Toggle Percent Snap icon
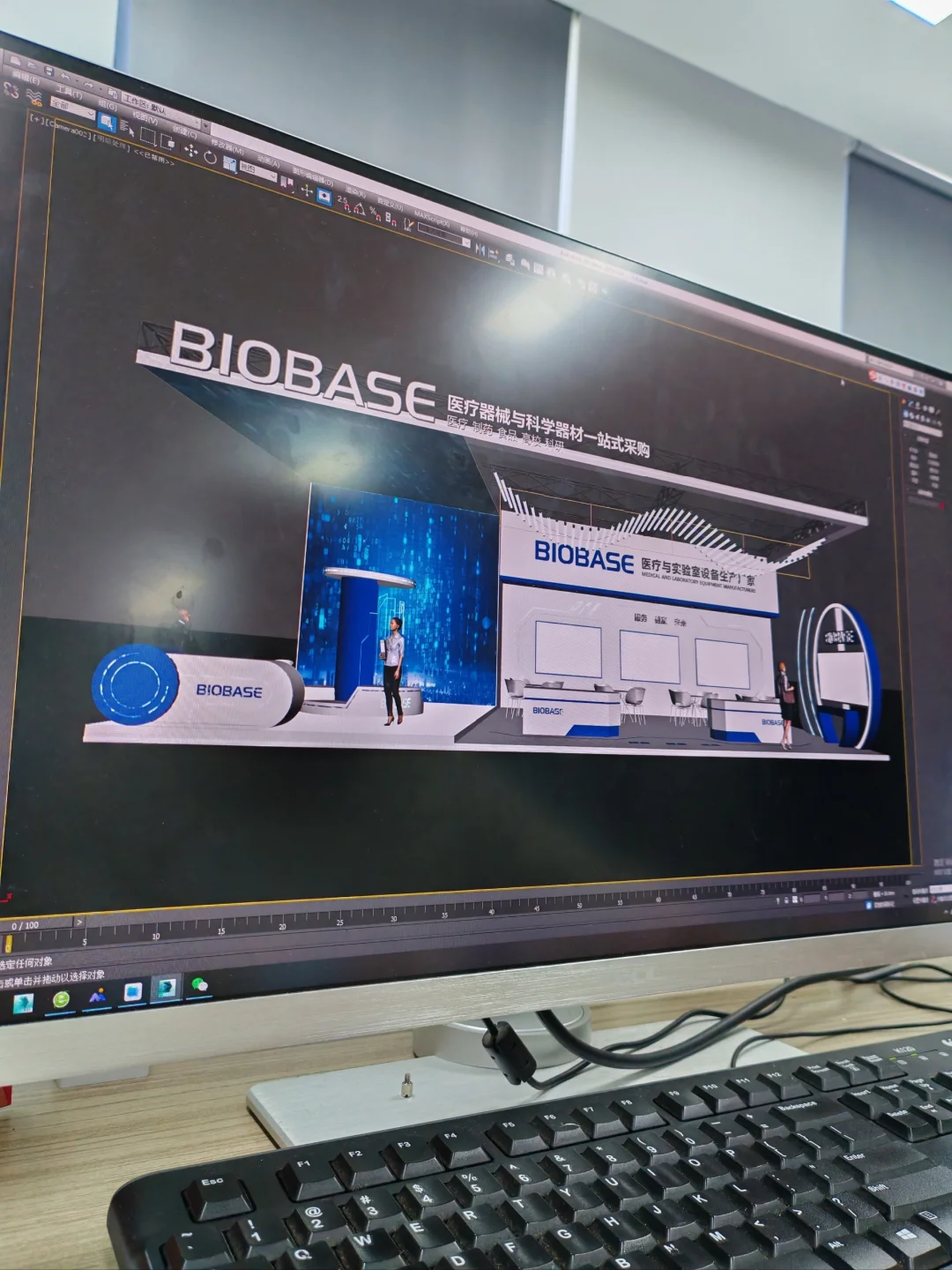 (375, 213)
